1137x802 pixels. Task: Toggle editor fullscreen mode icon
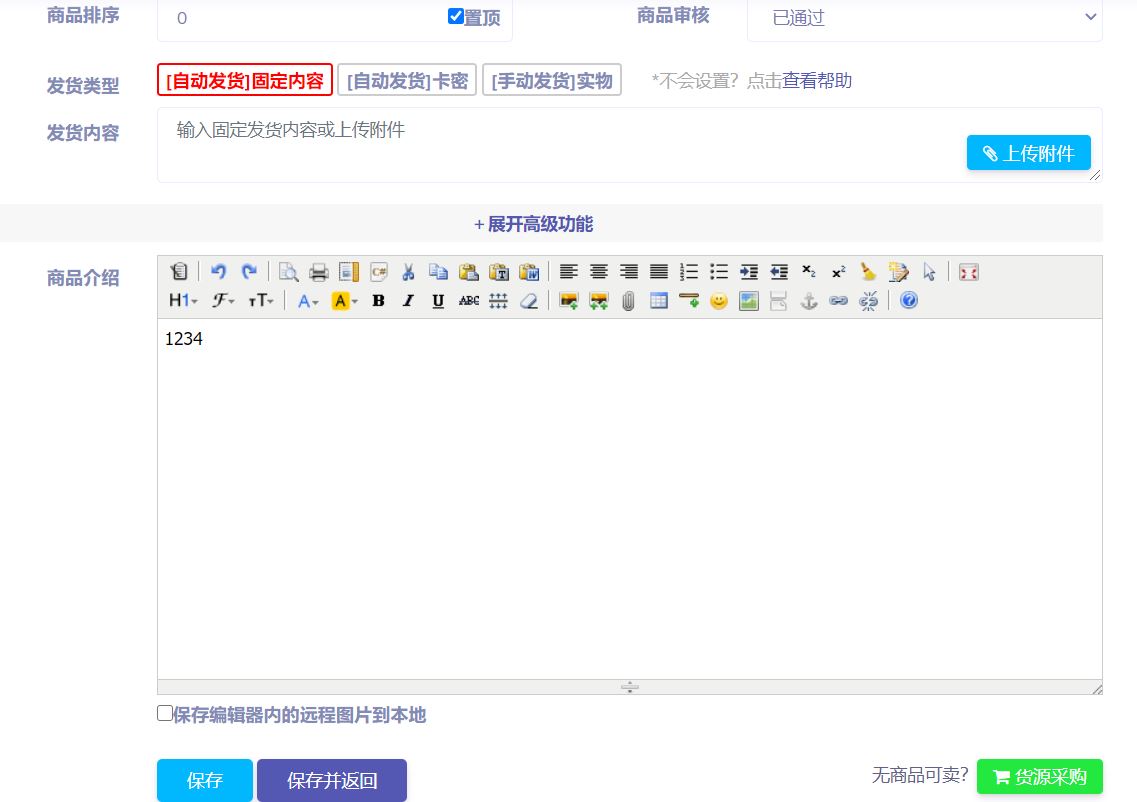[969, 272]
